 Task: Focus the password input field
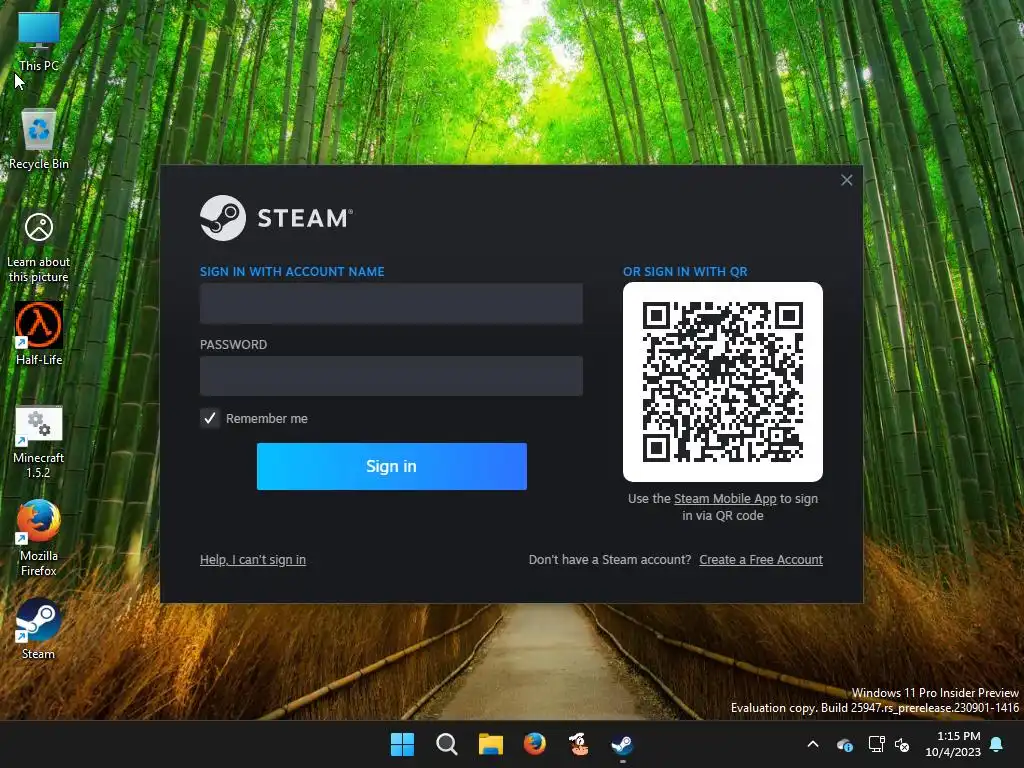pos(391,376)
